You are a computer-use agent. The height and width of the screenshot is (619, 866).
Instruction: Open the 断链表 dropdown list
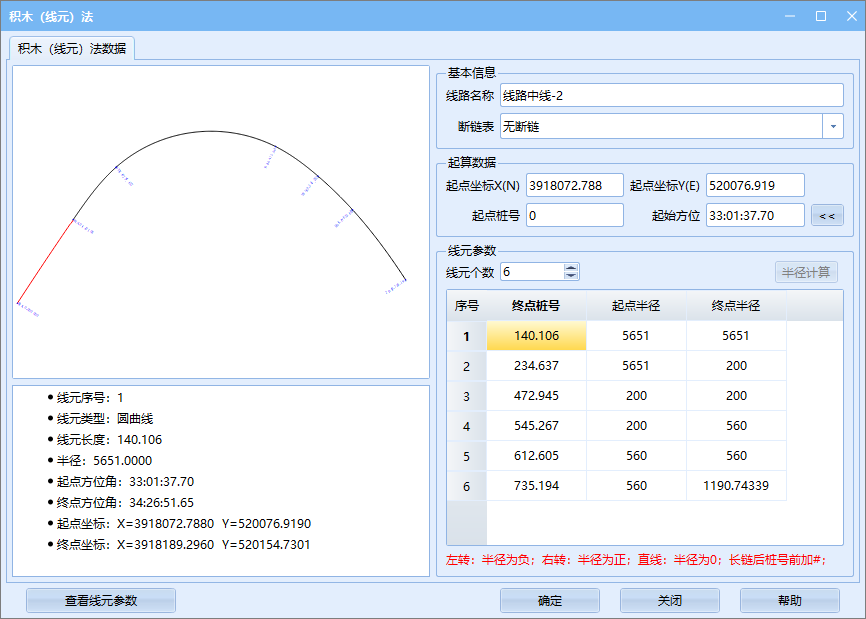[832, 126]
